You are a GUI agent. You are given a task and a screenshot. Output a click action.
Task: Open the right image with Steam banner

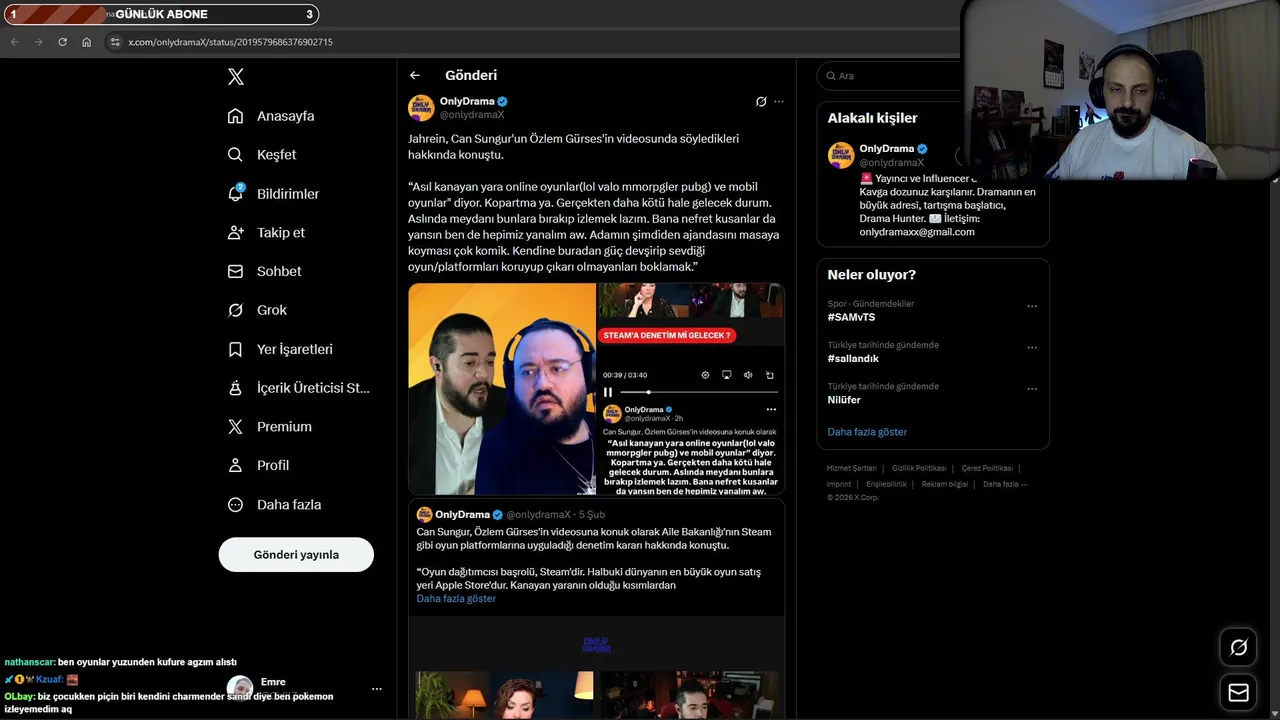tap(691, 389)
